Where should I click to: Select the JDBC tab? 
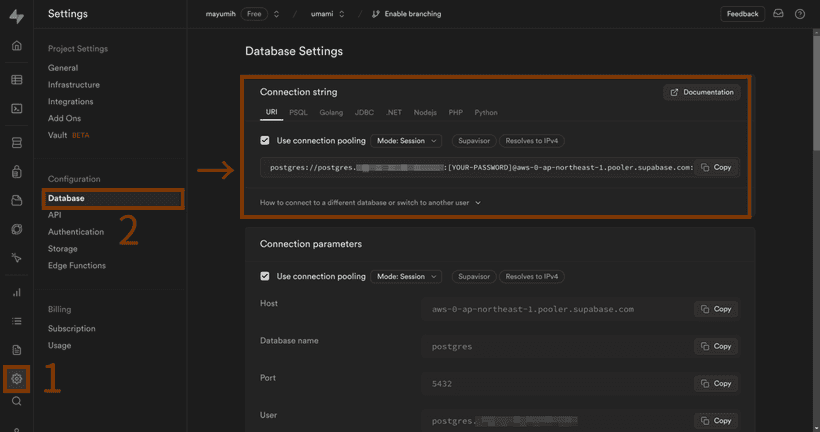pyautogui.click(x=364, y=112)
